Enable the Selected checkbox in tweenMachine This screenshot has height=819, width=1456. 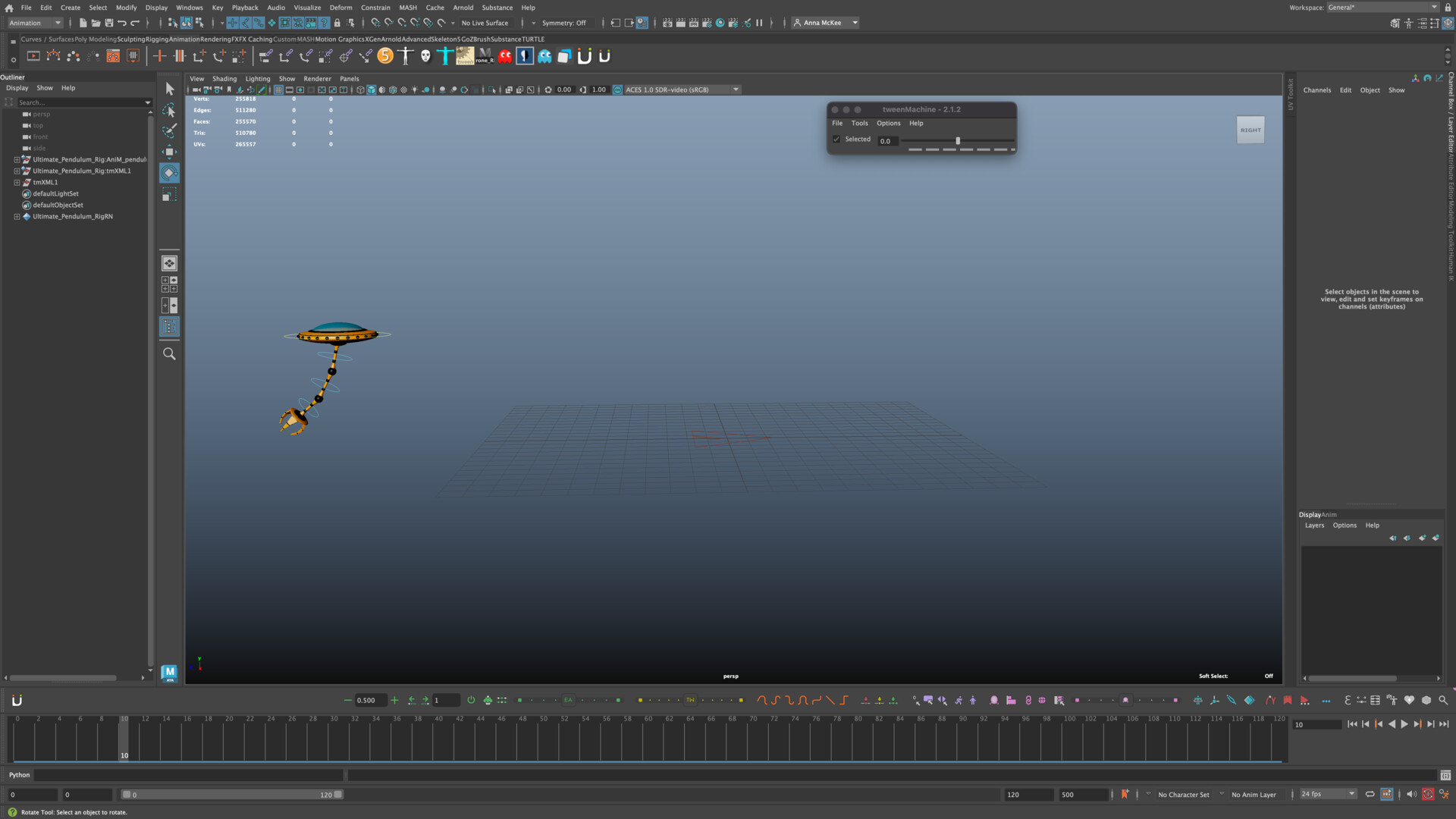point(836,140)
